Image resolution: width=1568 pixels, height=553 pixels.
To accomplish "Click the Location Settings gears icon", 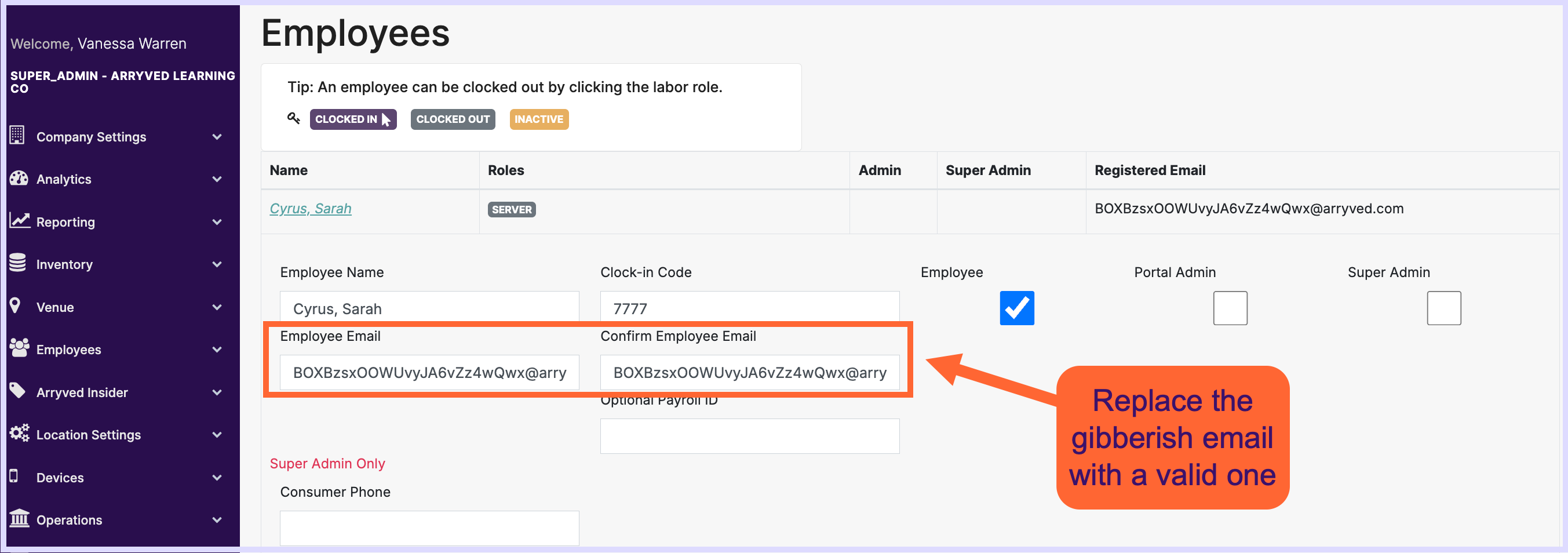I will [20, 433].
